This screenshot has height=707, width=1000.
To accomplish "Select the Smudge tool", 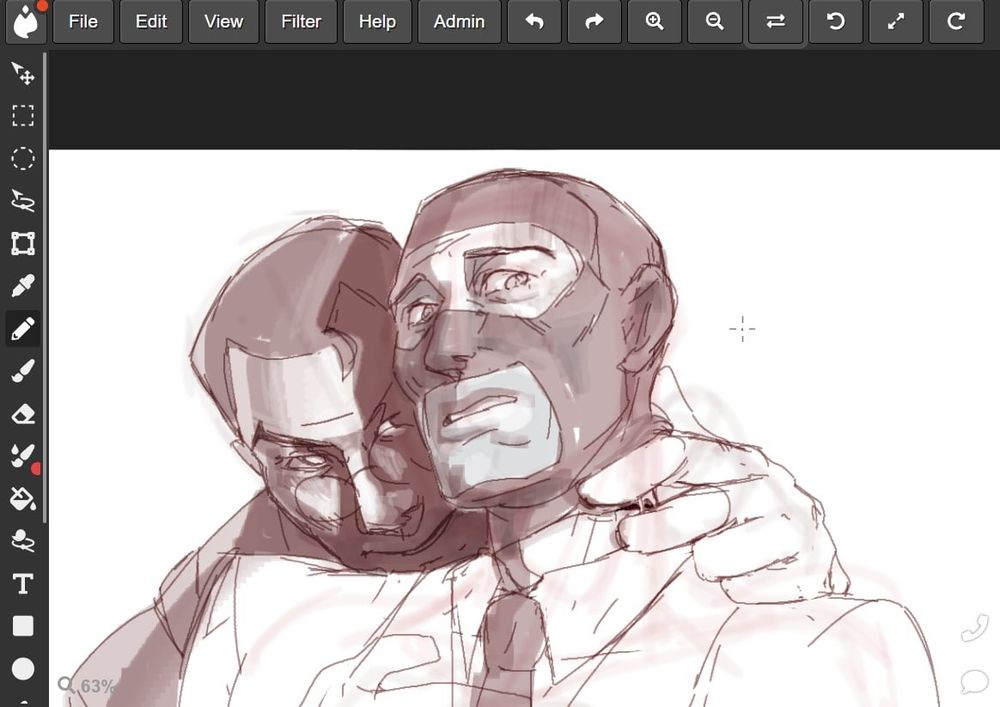I will pyautogui.click(x=23, y=541).
